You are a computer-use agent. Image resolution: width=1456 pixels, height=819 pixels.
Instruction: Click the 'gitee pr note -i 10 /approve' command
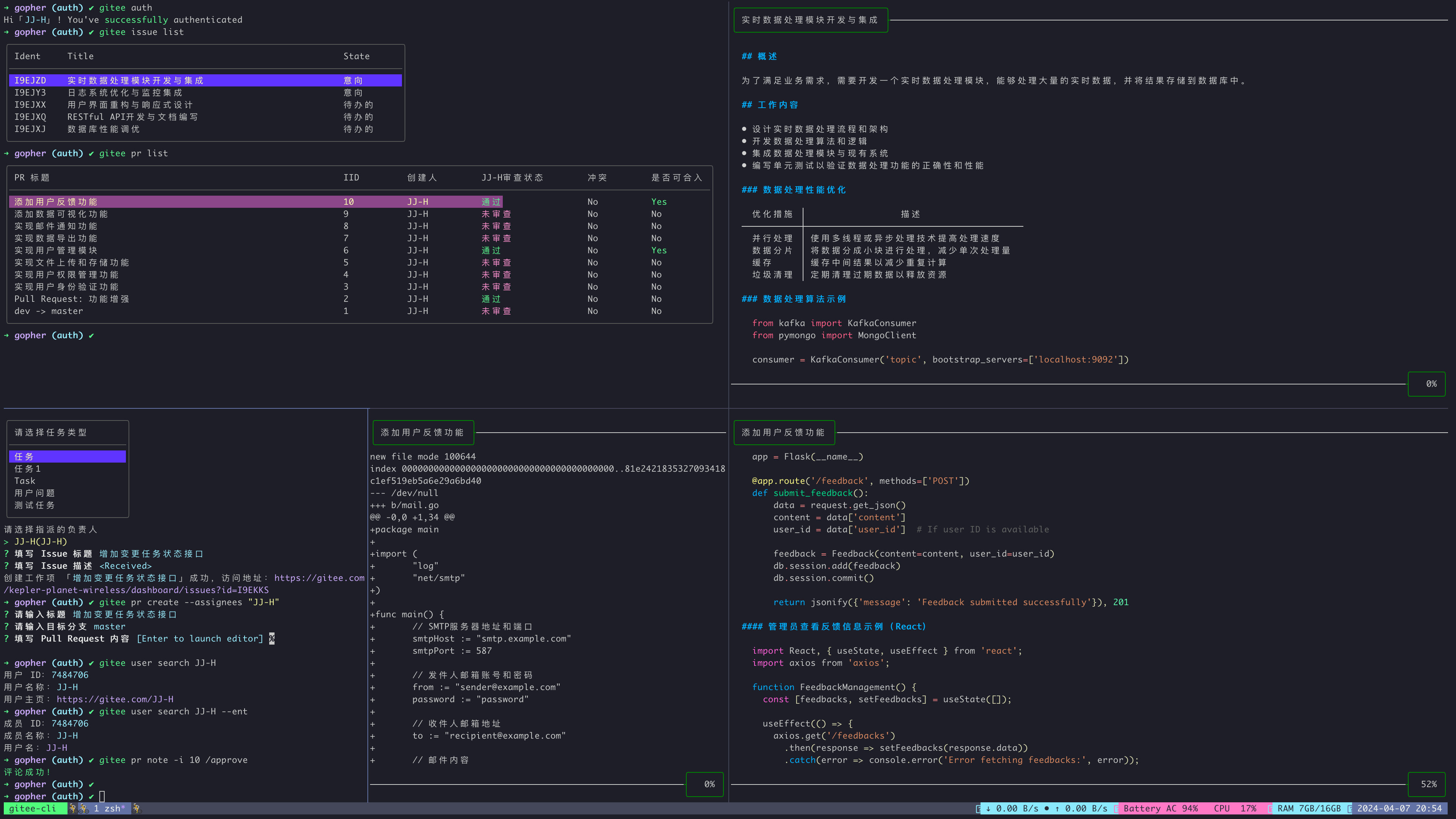pos(174,759)
